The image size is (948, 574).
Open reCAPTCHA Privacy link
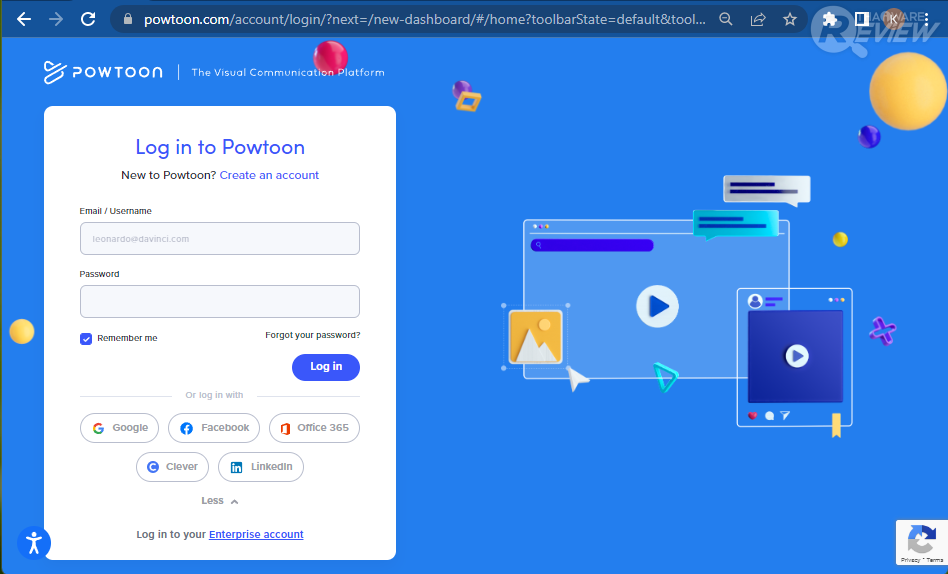pyautogui.click(x=910, y=560)
